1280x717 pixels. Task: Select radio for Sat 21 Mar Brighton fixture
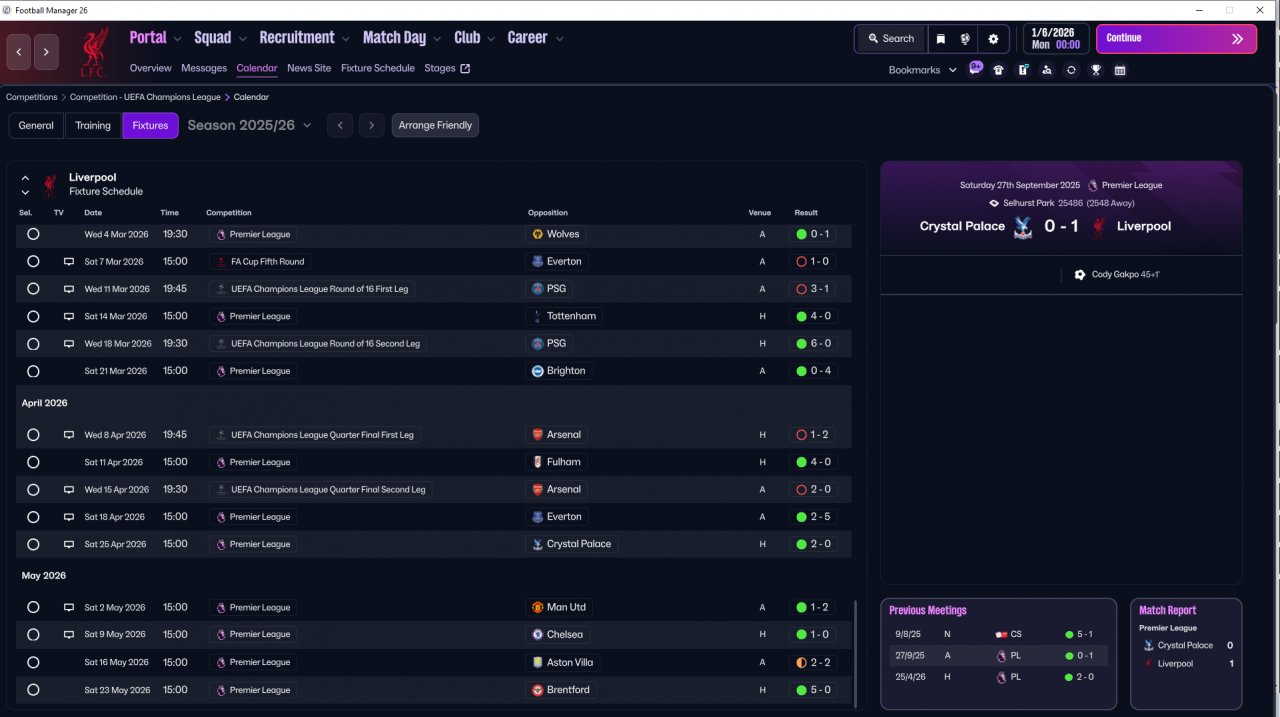[x=33, y=371]
